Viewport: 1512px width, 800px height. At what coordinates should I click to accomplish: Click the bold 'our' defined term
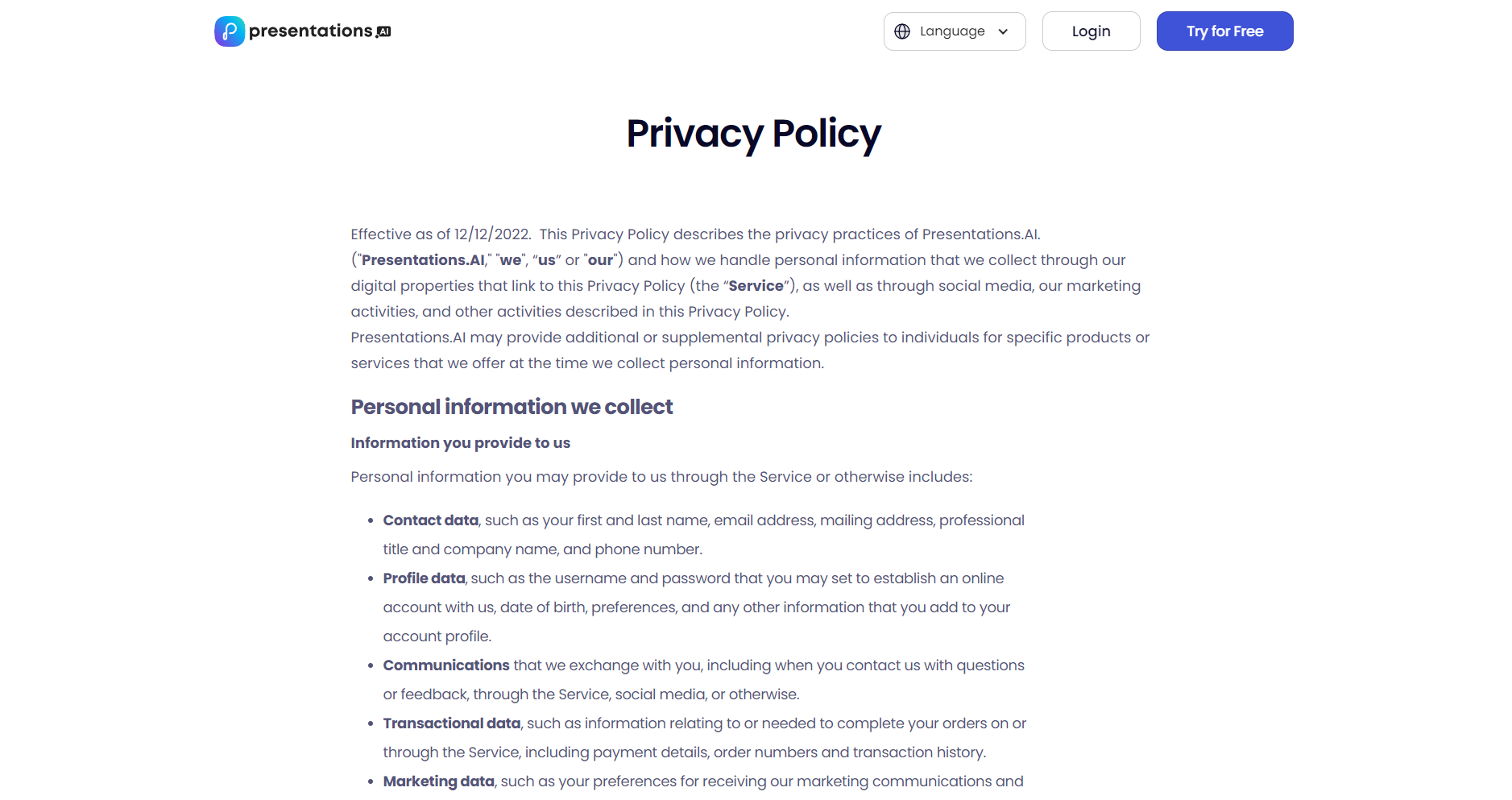(x=600, y=260)
